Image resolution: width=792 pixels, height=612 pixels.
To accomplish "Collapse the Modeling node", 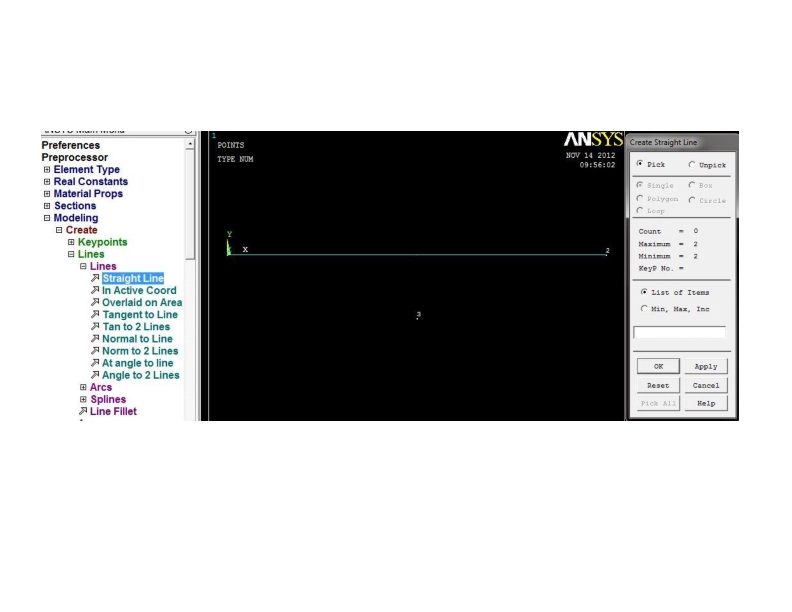I will (47, 218).
